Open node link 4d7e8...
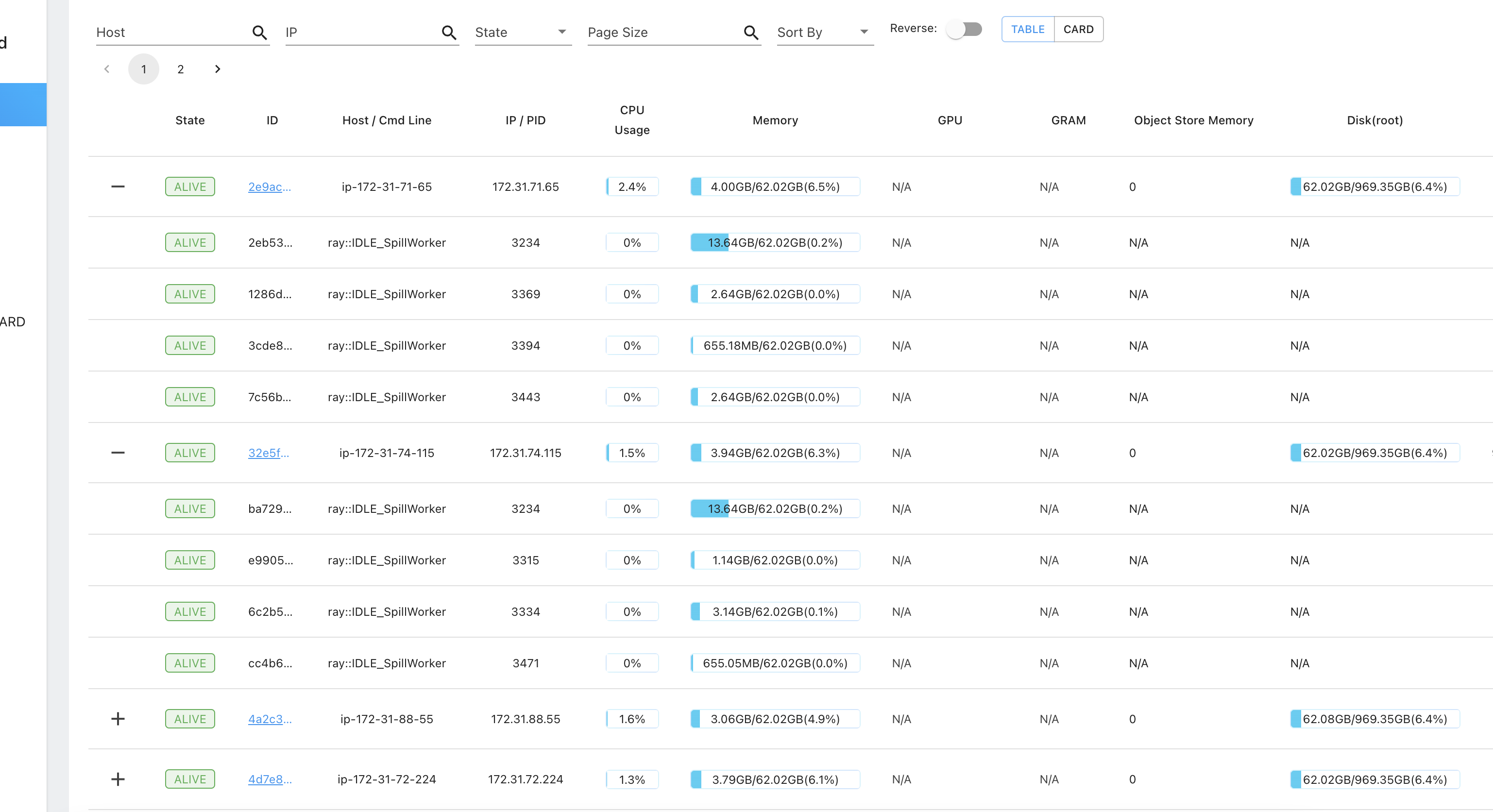 pyautogui.click(x=270, y=779)
